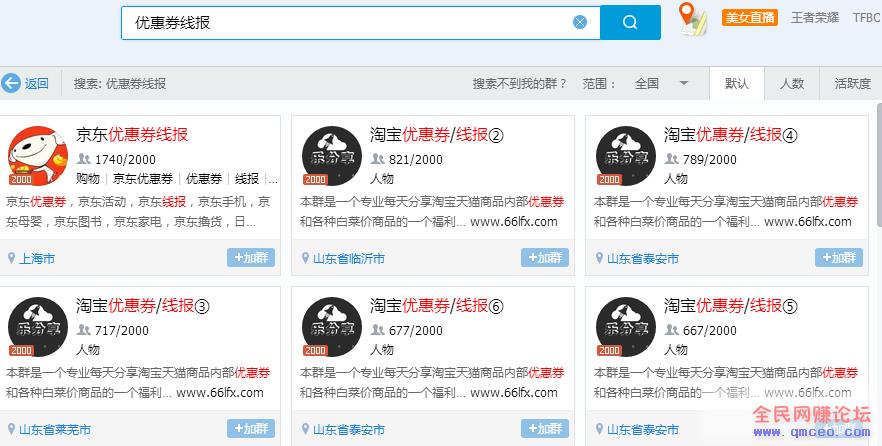Screen dimensions: 882x446
Task: Open avatar of 淘宝优惠券/线报③ group
Action: (38, 327)
